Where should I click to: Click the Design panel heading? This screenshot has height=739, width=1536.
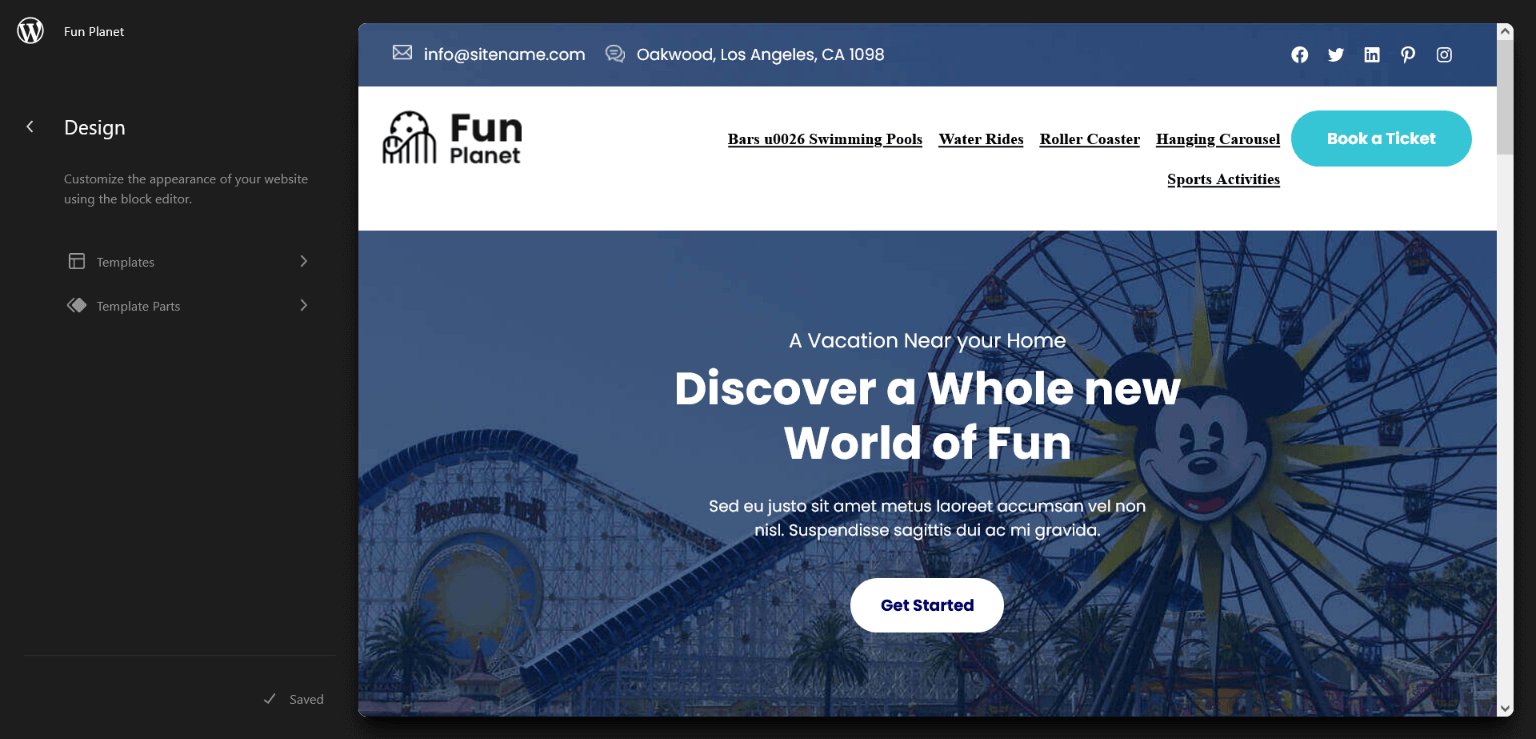click(x=94, y=127)
